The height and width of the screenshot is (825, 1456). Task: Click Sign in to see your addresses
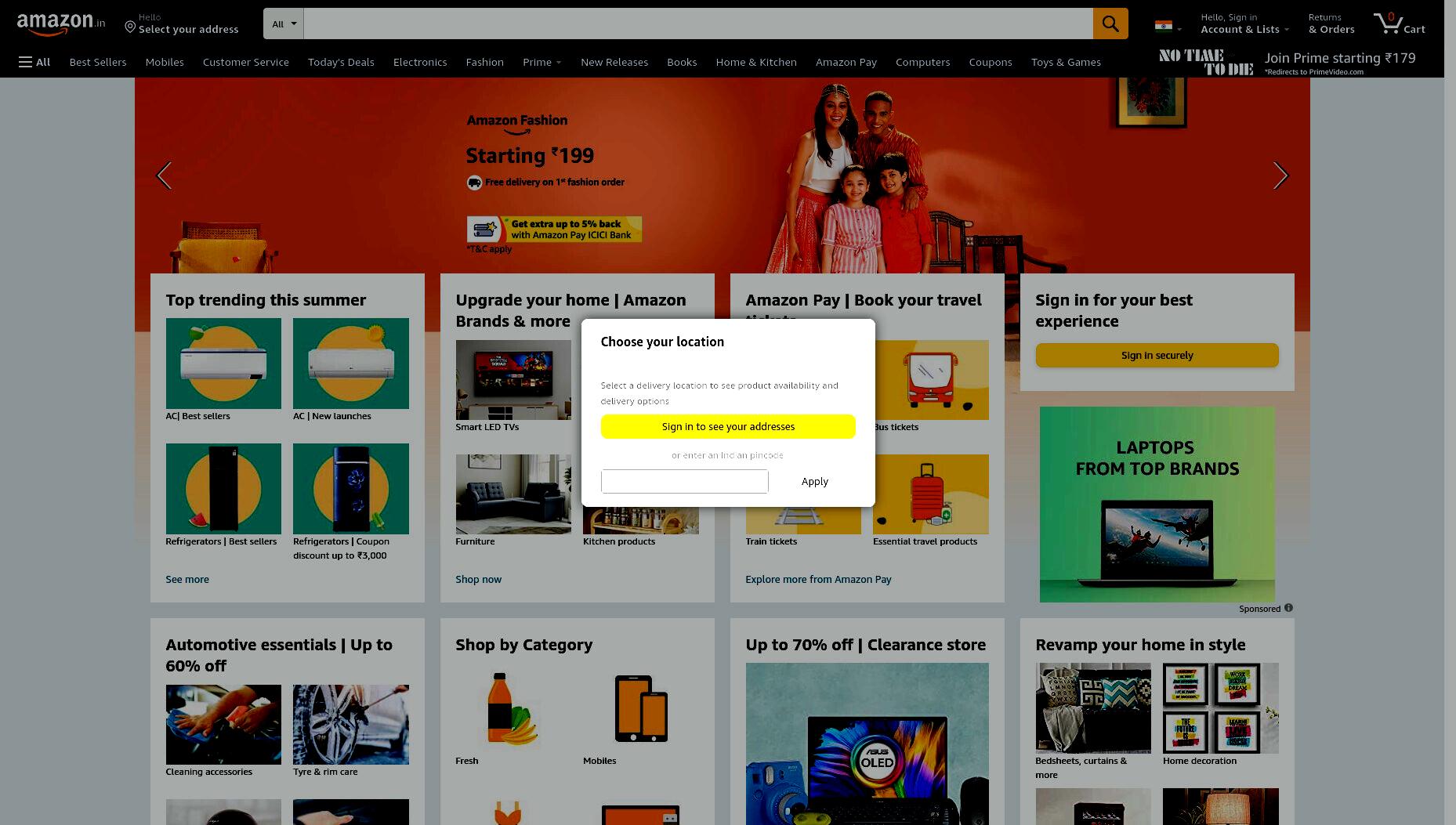[728, 426]
